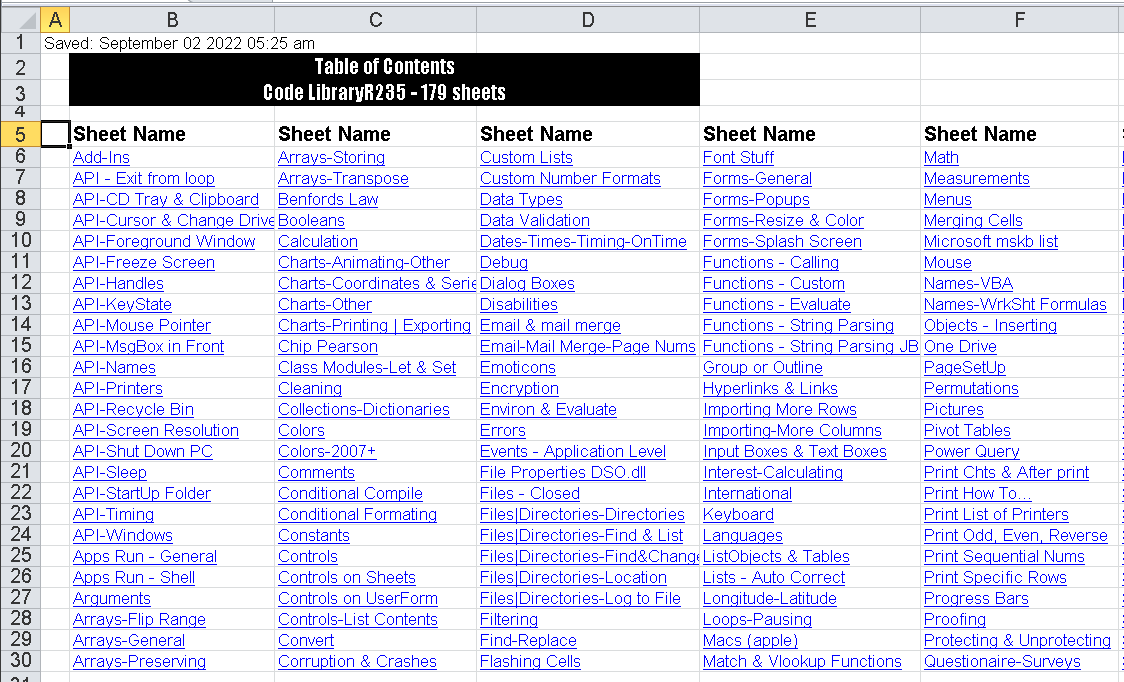This screenshot has width=1124, height=682.
Task: Follow the API-Foreground Window link
Action: point(164,242)
